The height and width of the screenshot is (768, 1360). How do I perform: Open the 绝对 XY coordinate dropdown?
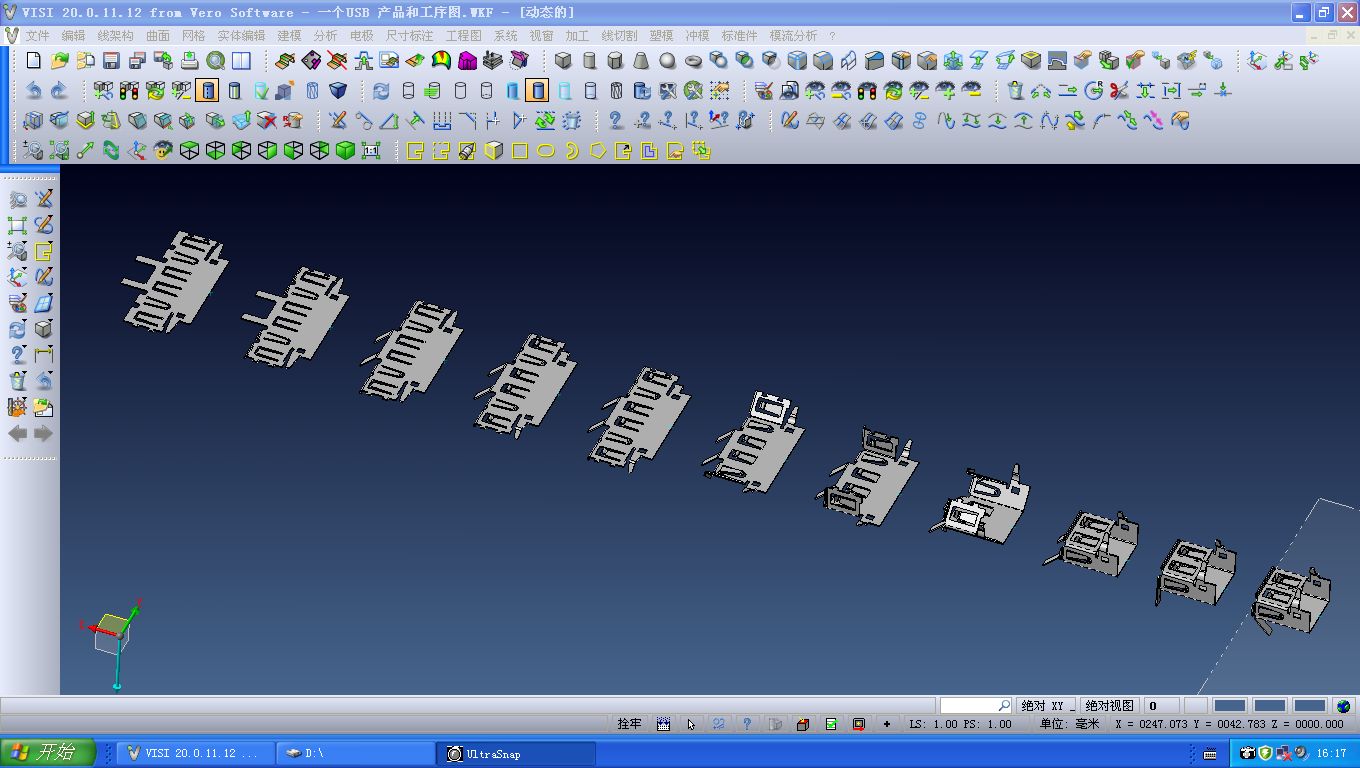tap(1047, 706)
